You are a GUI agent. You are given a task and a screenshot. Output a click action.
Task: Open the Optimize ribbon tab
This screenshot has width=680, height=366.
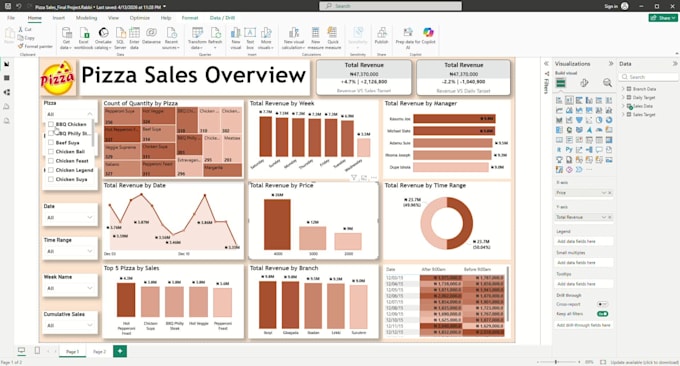(140, 18)
